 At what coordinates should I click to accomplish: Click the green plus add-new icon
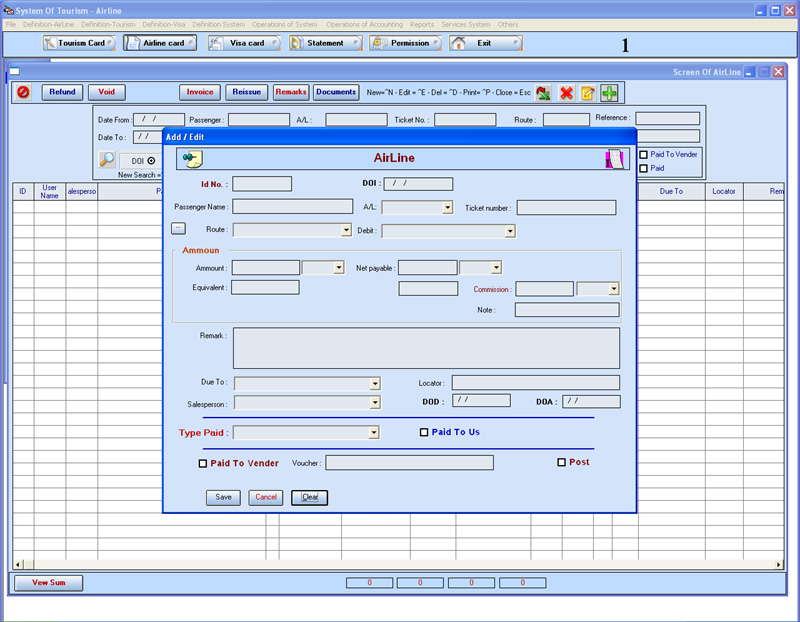point(609,93)
